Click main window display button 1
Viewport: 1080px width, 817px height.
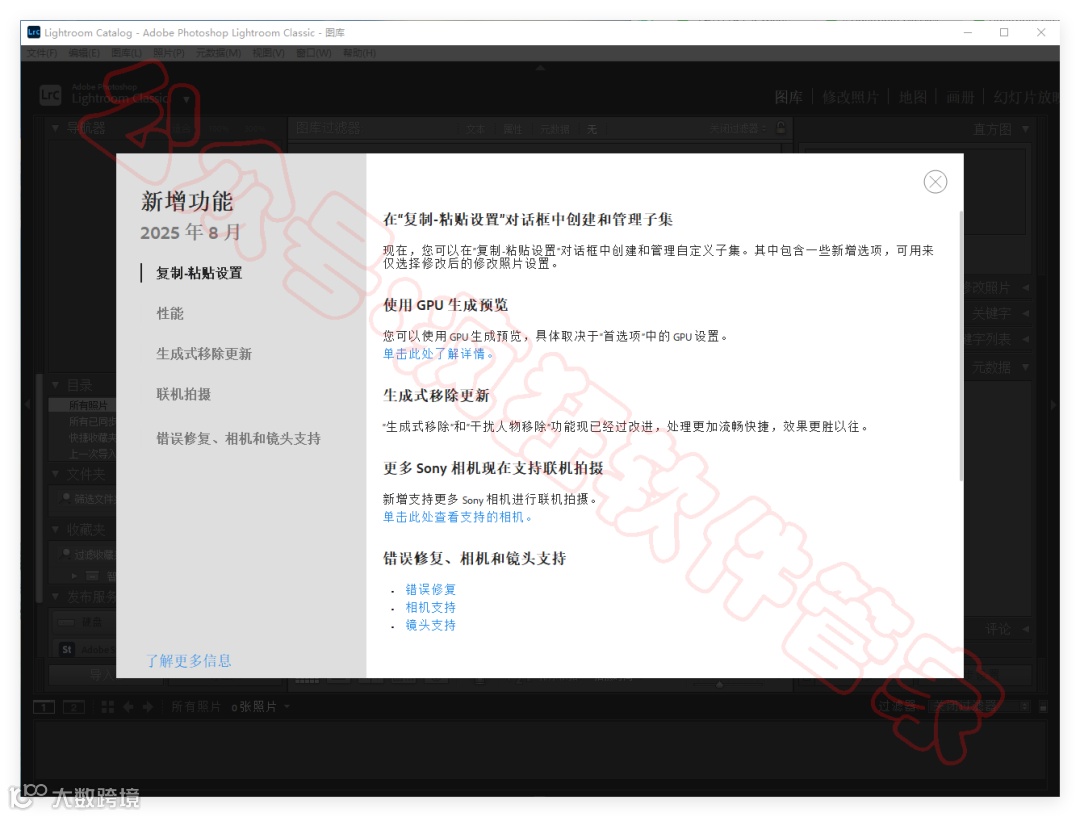point(44,707)
